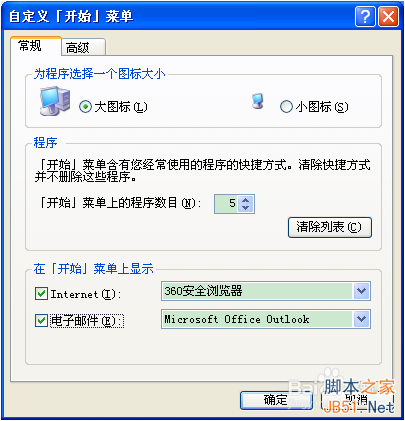This screenshot has width=405, height=421.
Task: Select the small icons radio button
Action: pos(286,107)
